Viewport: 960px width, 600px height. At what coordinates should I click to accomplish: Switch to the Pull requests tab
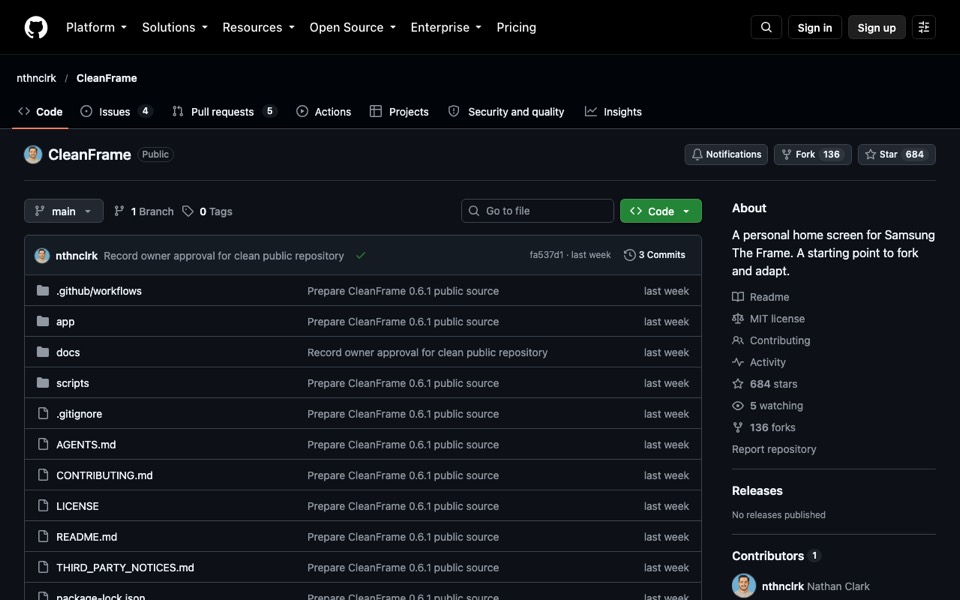pyautogui.click(x=224, y=112)
